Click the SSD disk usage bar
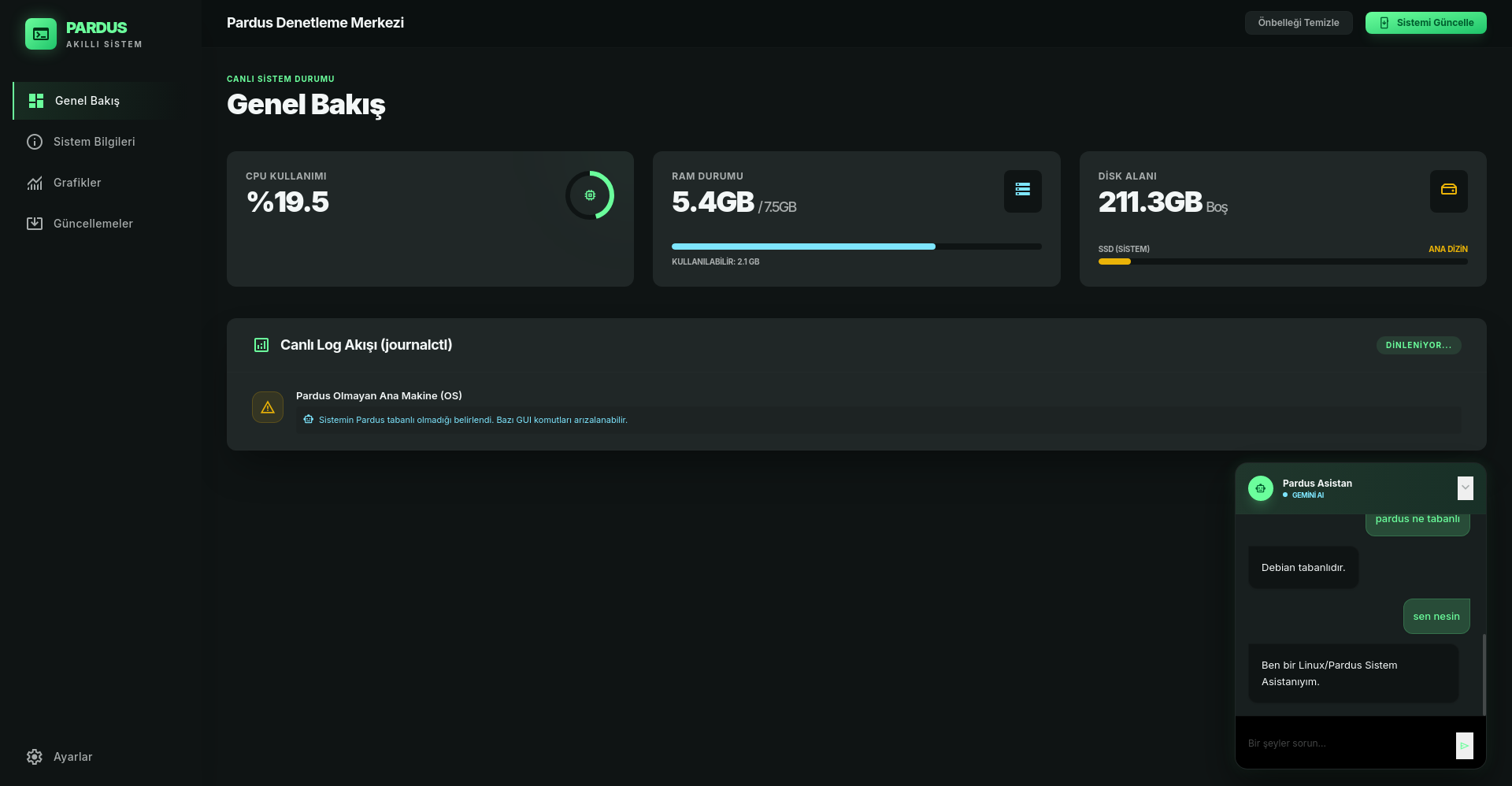1512x786 pixels. click(x=1282, y=261)
